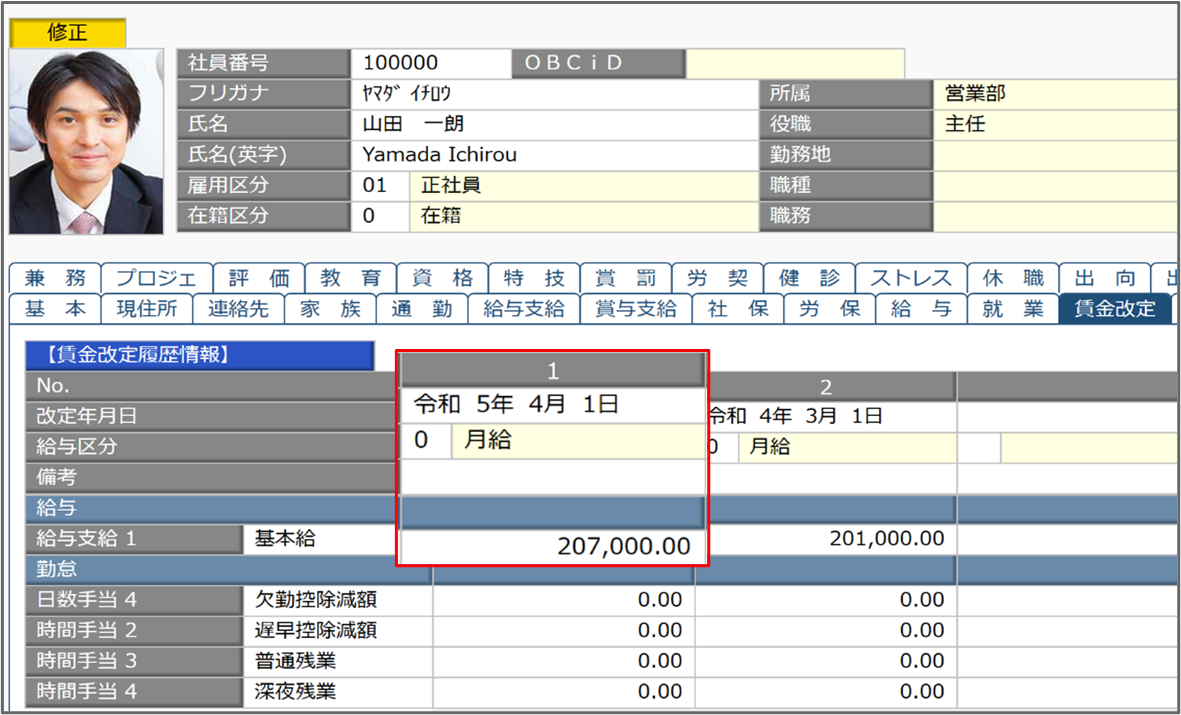Click the empty 職務 value field
The image size is (1181, 715).
[1057, 216]
